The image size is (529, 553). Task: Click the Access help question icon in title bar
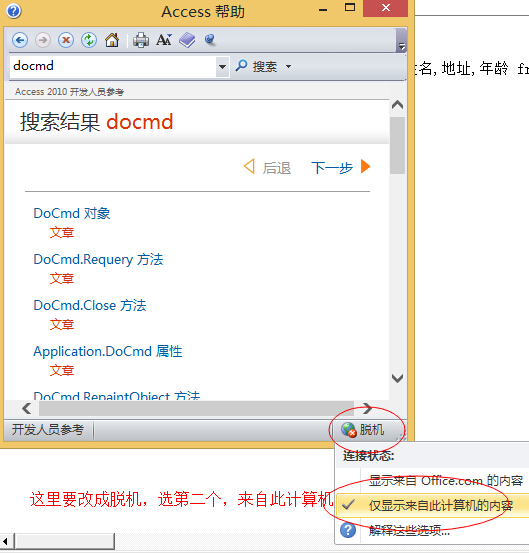(14, 11)
